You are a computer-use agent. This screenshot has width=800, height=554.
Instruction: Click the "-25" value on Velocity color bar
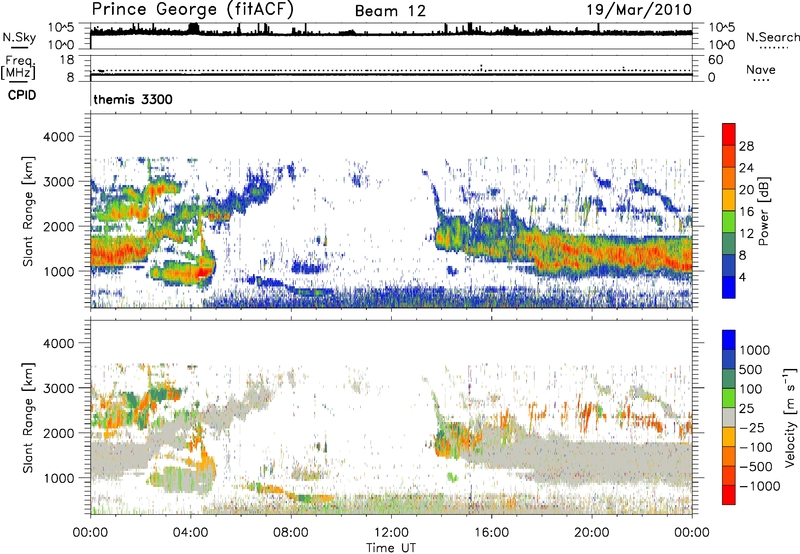pos(752,428)
